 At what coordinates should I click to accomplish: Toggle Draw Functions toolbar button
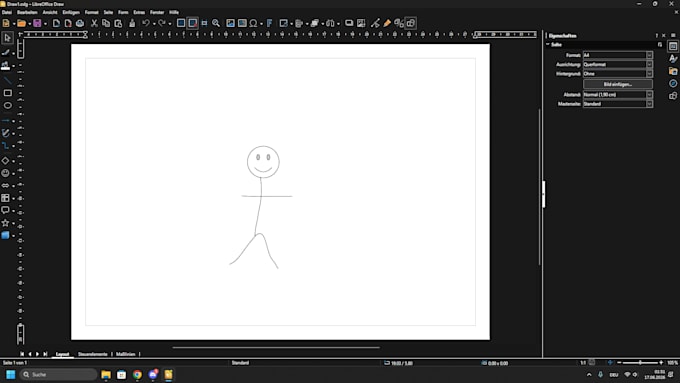[x=411, y=23]
